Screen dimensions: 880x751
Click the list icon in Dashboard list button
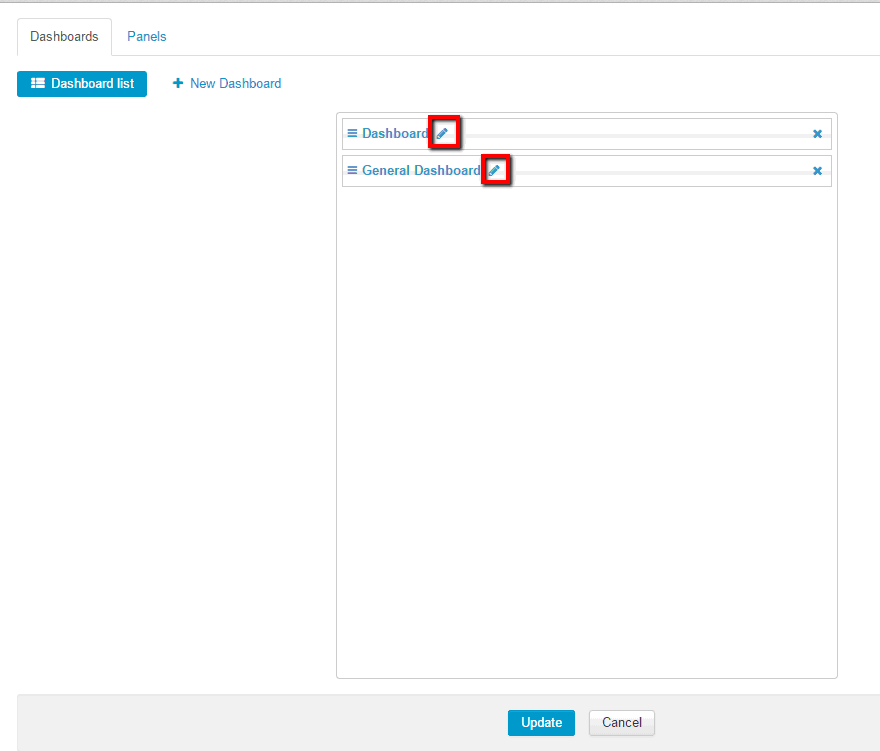point(38,84)
